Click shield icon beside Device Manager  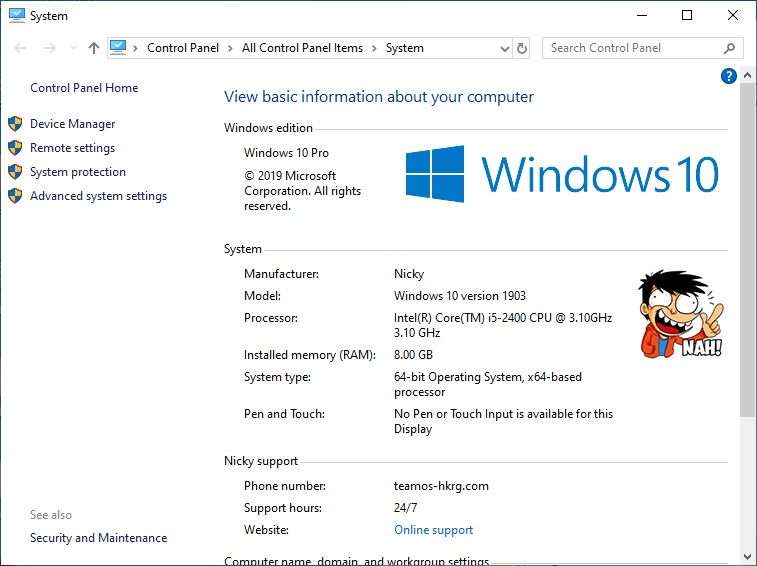(x=15, y=124)
